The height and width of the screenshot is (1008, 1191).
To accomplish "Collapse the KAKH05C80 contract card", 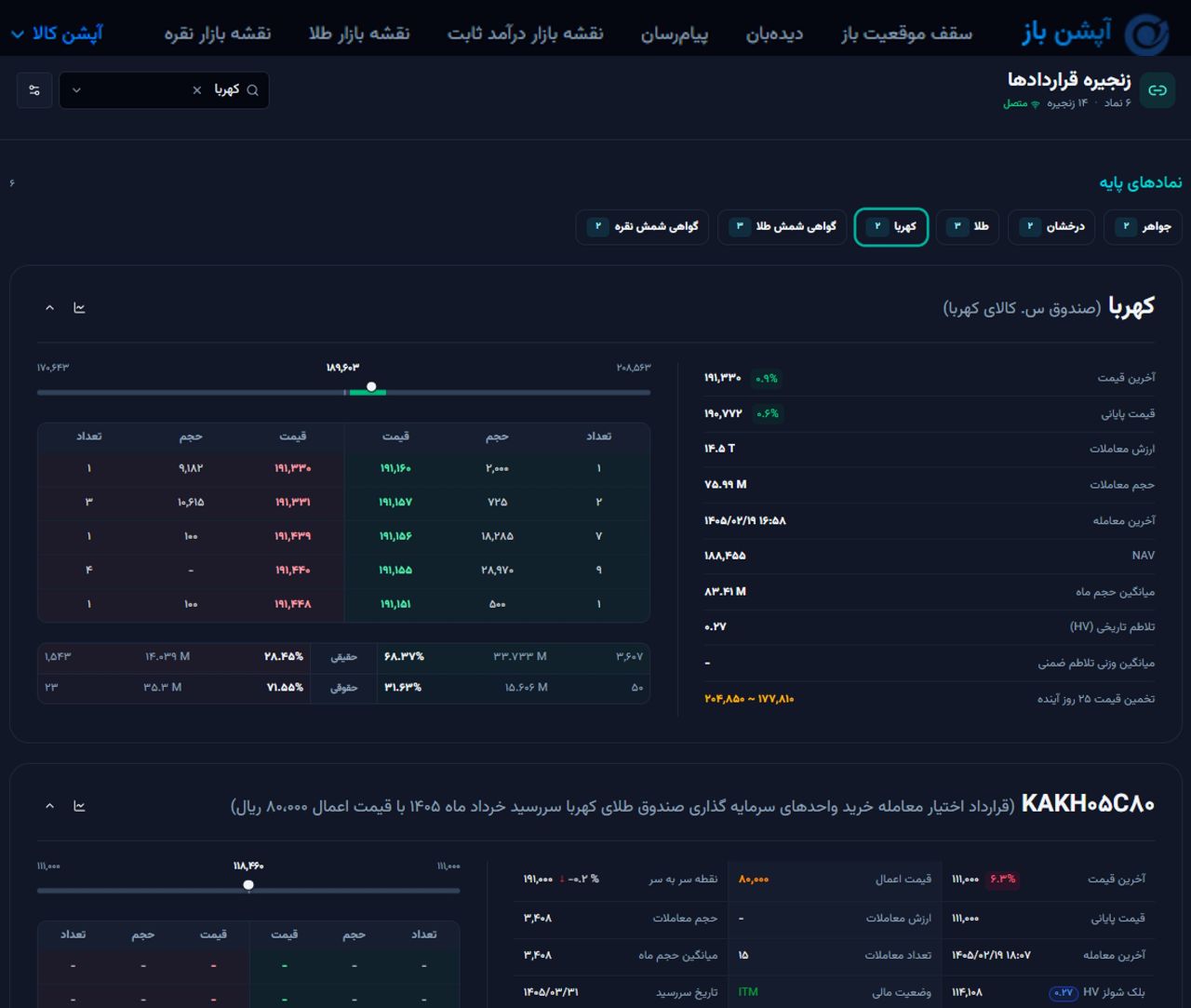I will (x=50, y=805).
